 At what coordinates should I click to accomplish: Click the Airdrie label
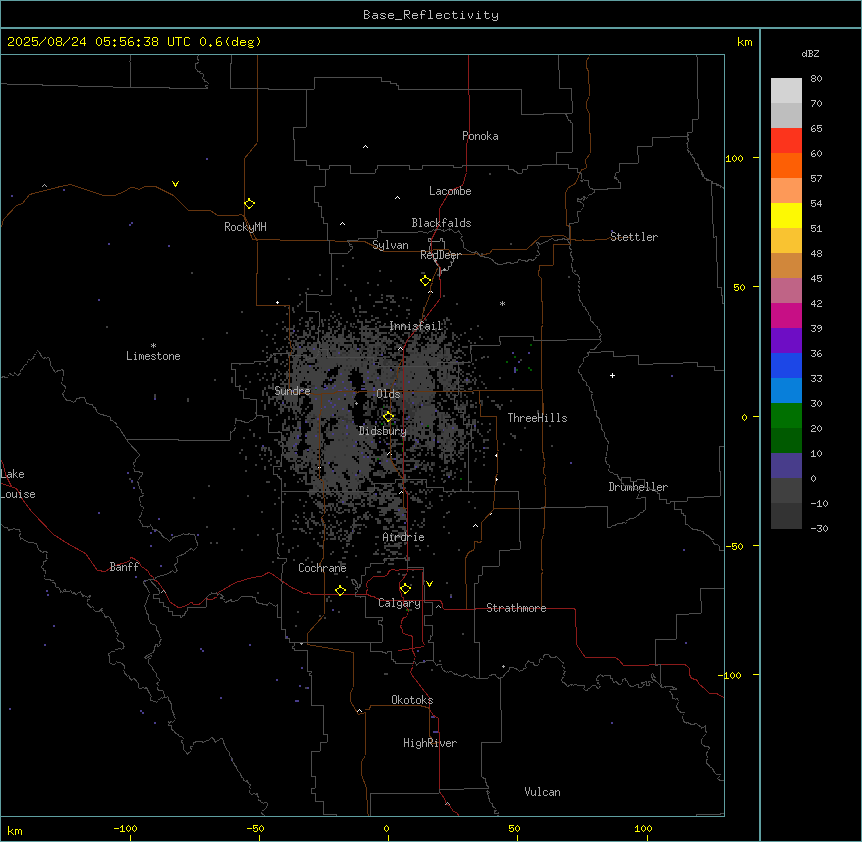[x=404, y=537]
